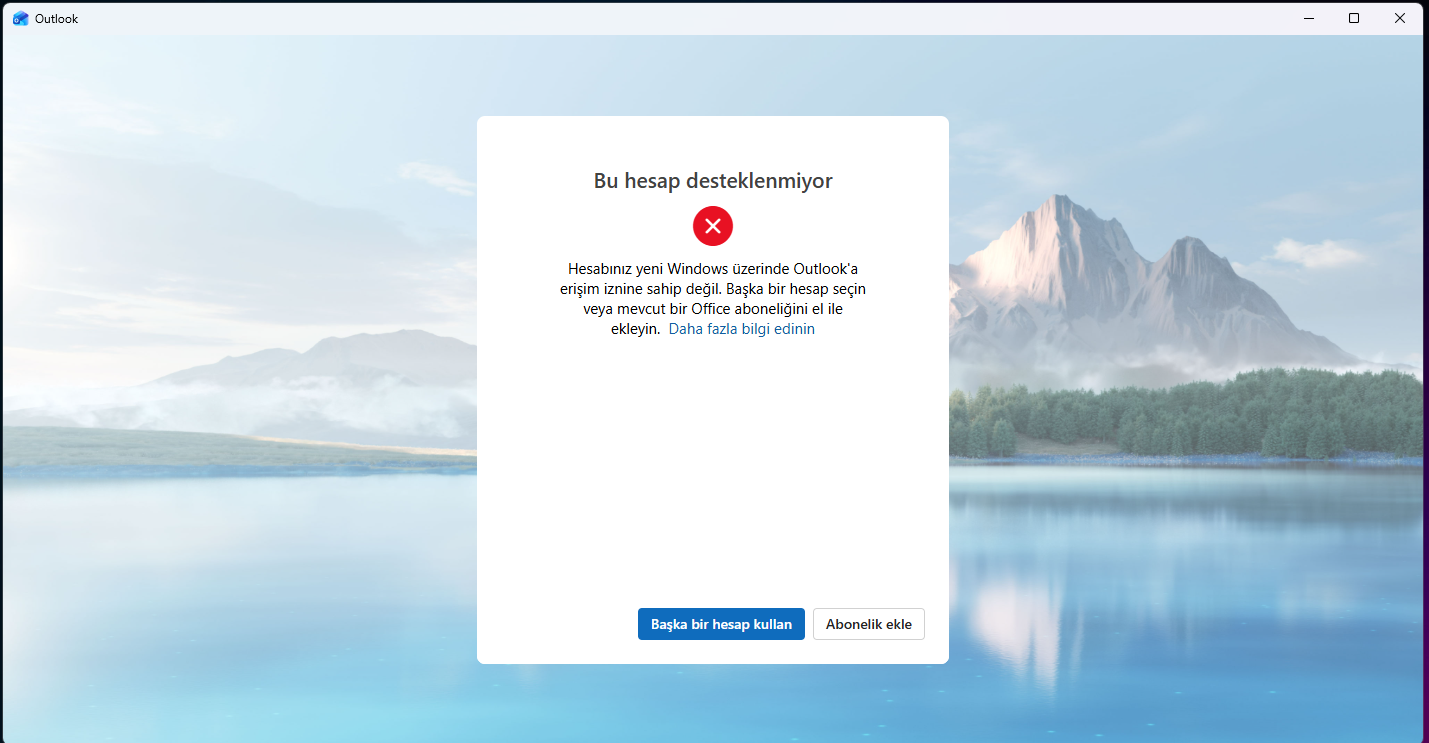
Task: Open "Daha fazla bilgi edinin" link
Action: (742, 329)
